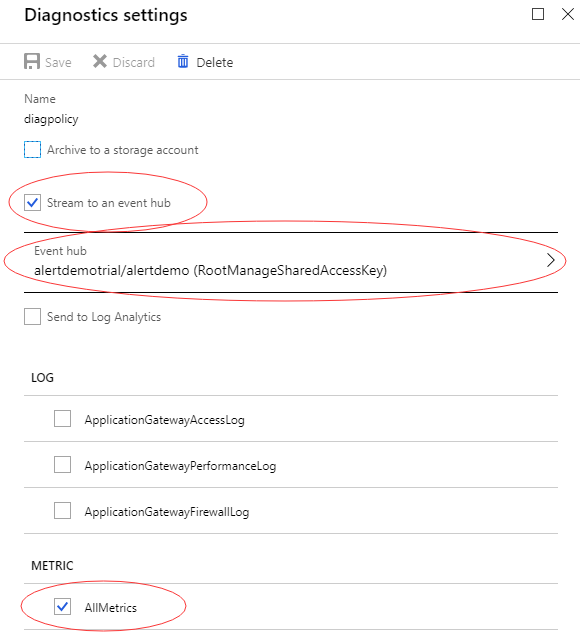
Task: Enable Send to Log Analytics checkbox
Action: coord(32,316)
